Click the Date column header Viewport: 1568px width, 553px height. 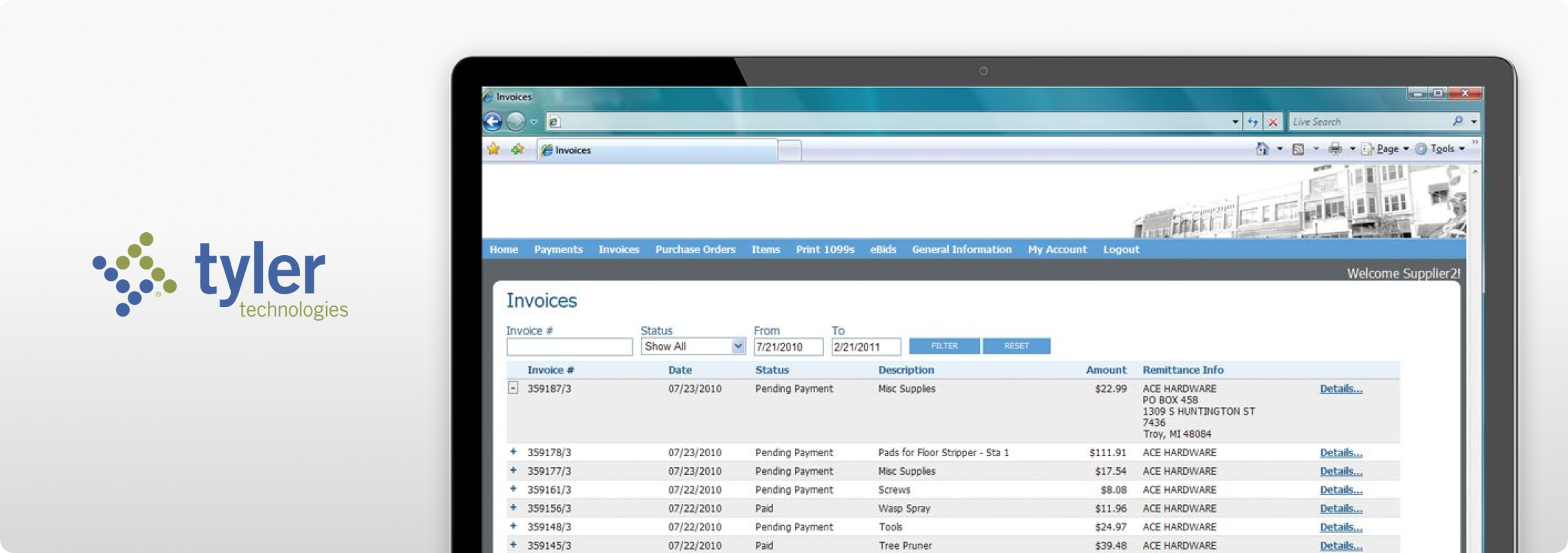680,371
